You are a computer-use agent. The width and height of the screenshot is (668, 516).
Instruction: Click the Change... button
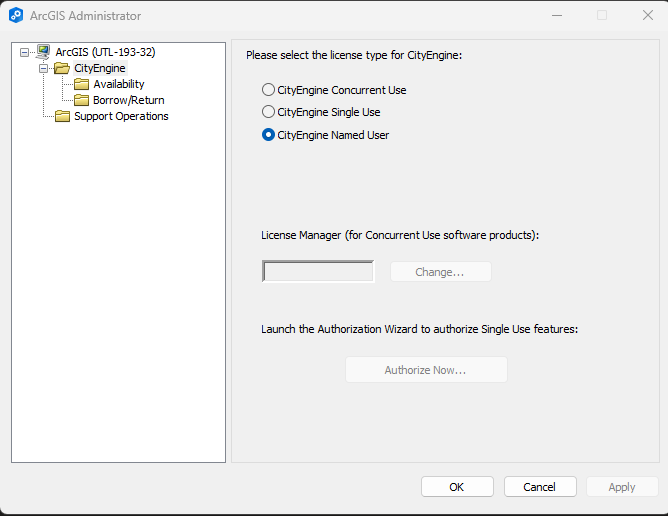pyautogui.click(x=441, y=272)
